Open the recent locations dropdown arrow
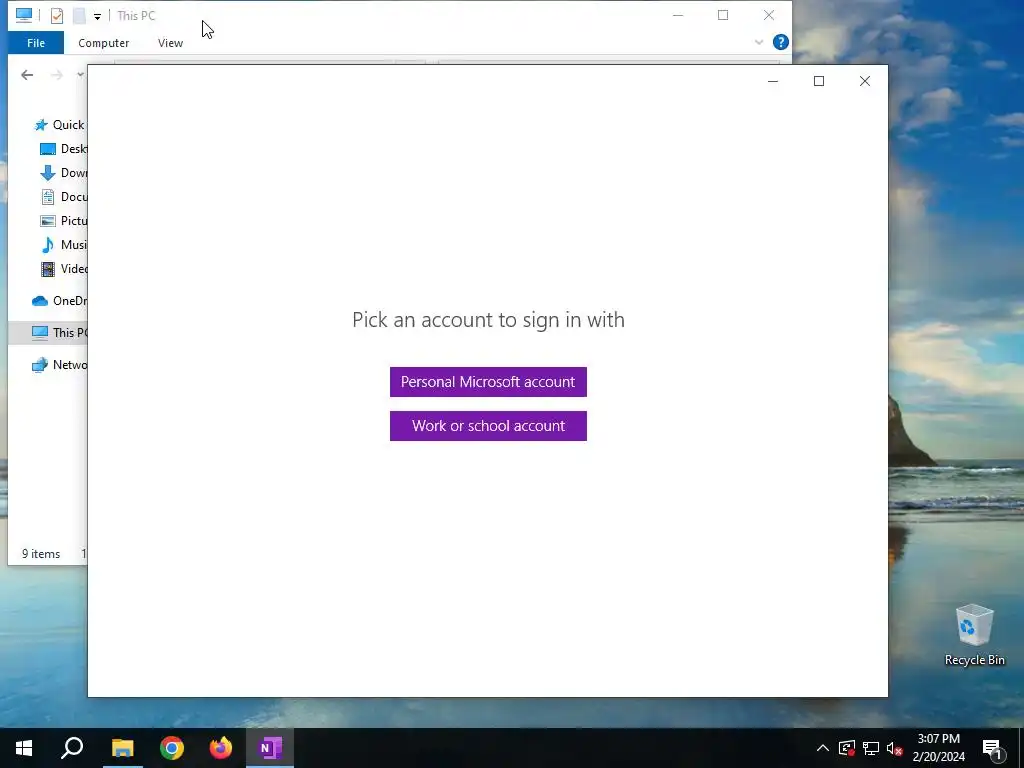Viewport: 1024px width, 768px height. coord(80,75)
